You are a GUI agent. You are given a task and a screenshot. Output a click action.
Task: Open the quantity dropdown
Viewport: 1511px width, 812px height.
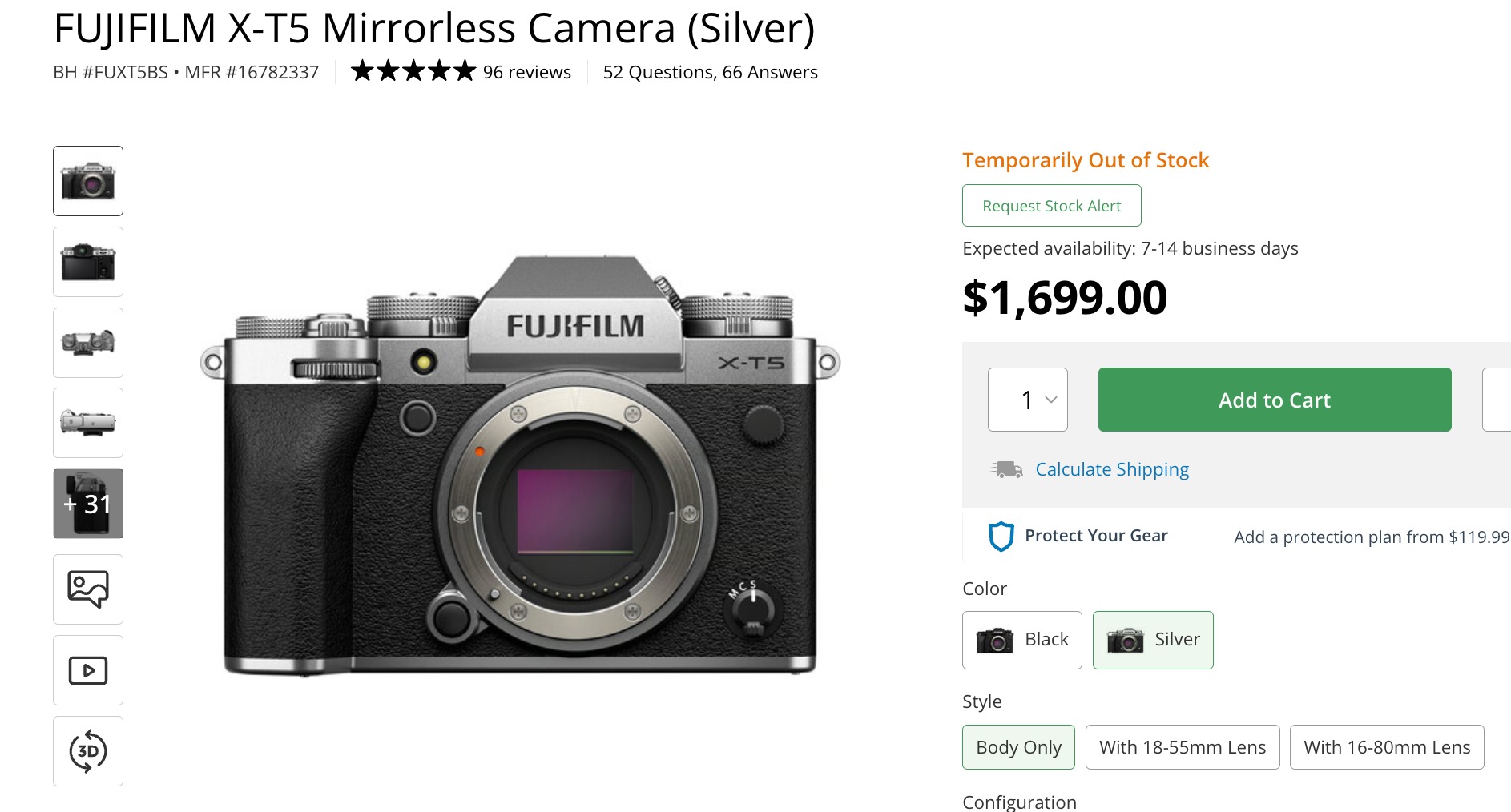point(1028,400)
